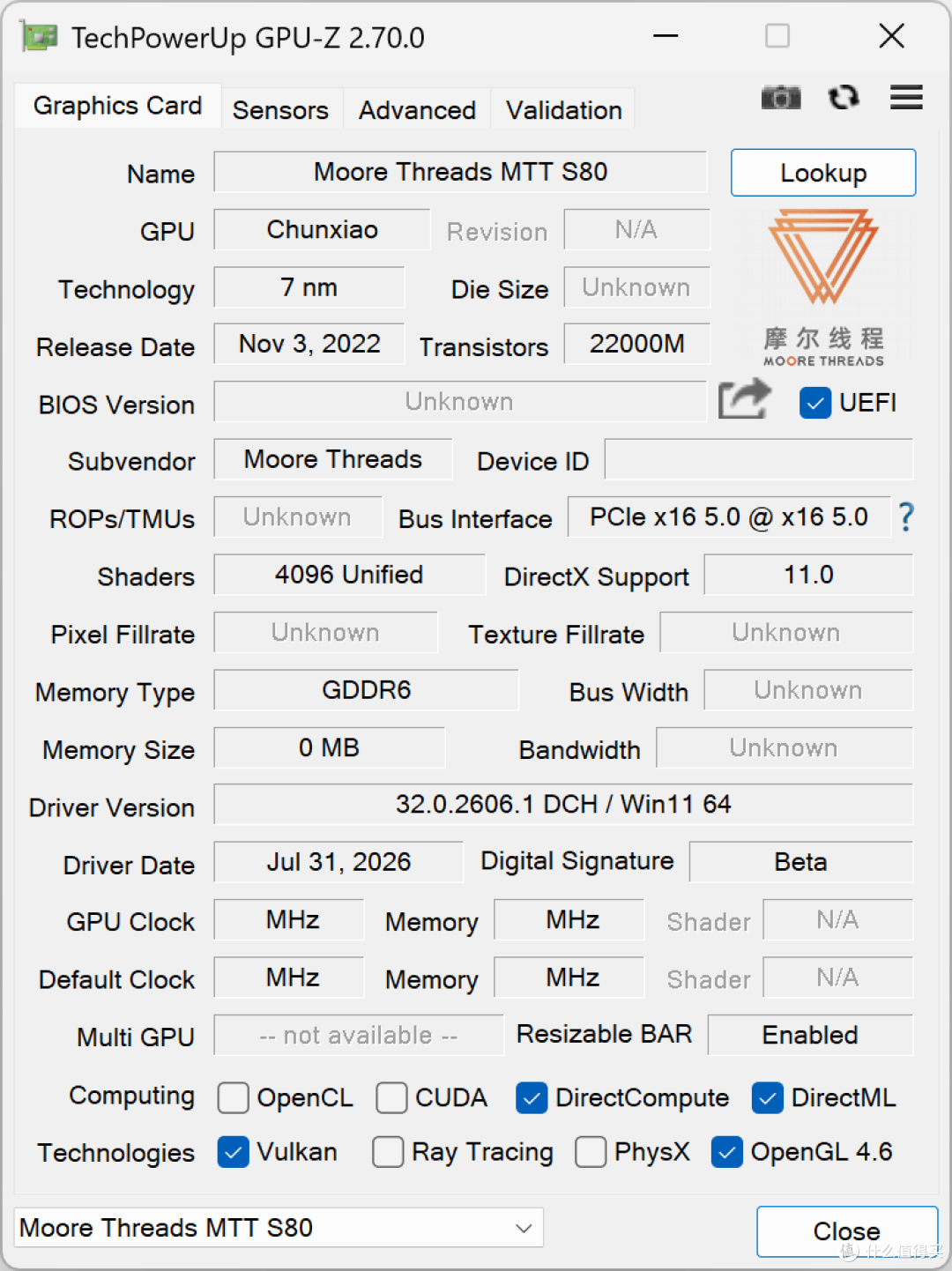
Task: Click the DirectX Support value 11.0
Action: click(808, 575)
